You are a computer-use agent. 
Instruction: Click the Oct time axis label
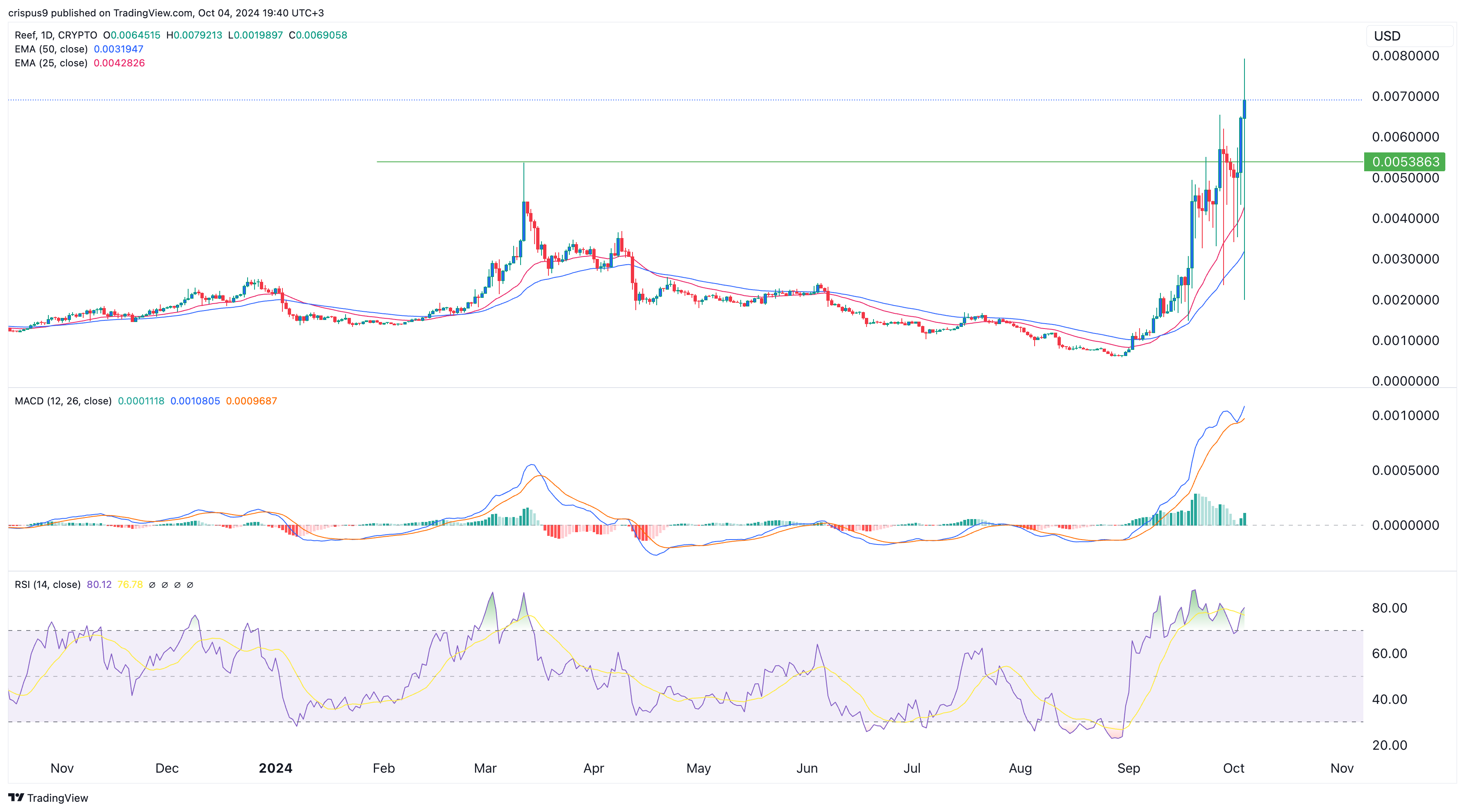click(x=1233, y=768)
